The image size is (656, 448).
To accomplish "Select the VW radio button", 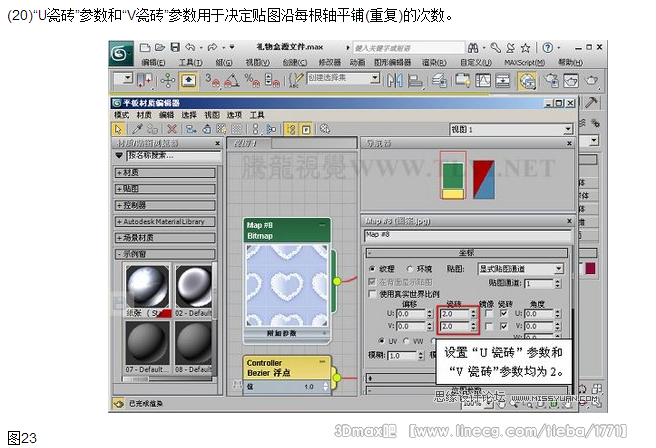I will 406,341.
